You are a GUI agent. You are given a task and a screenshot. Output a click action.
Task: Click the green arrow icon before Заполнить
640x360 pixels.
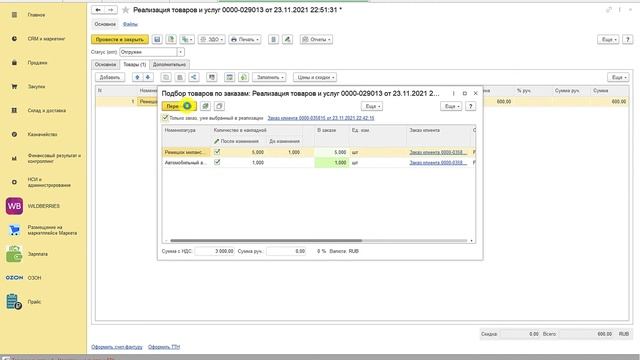(244, 77)
